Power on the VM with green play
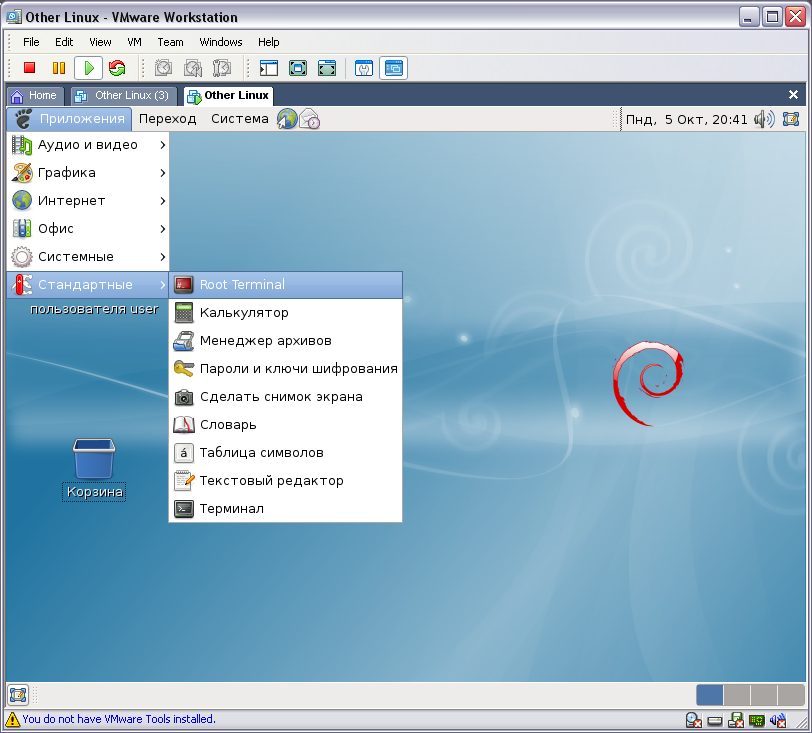 pos(89,68)
